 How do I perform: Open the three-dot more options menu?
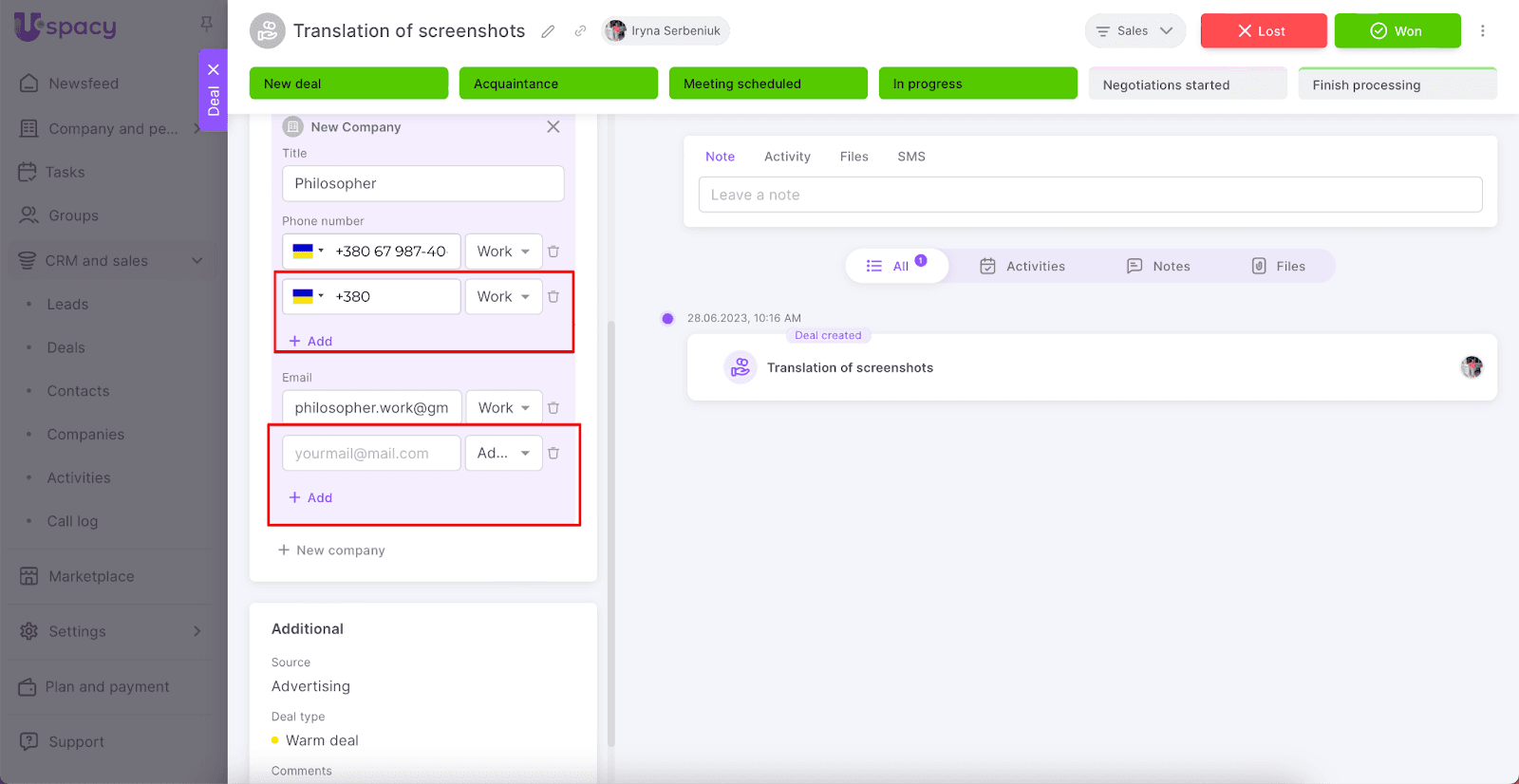tap(1482, 31)
